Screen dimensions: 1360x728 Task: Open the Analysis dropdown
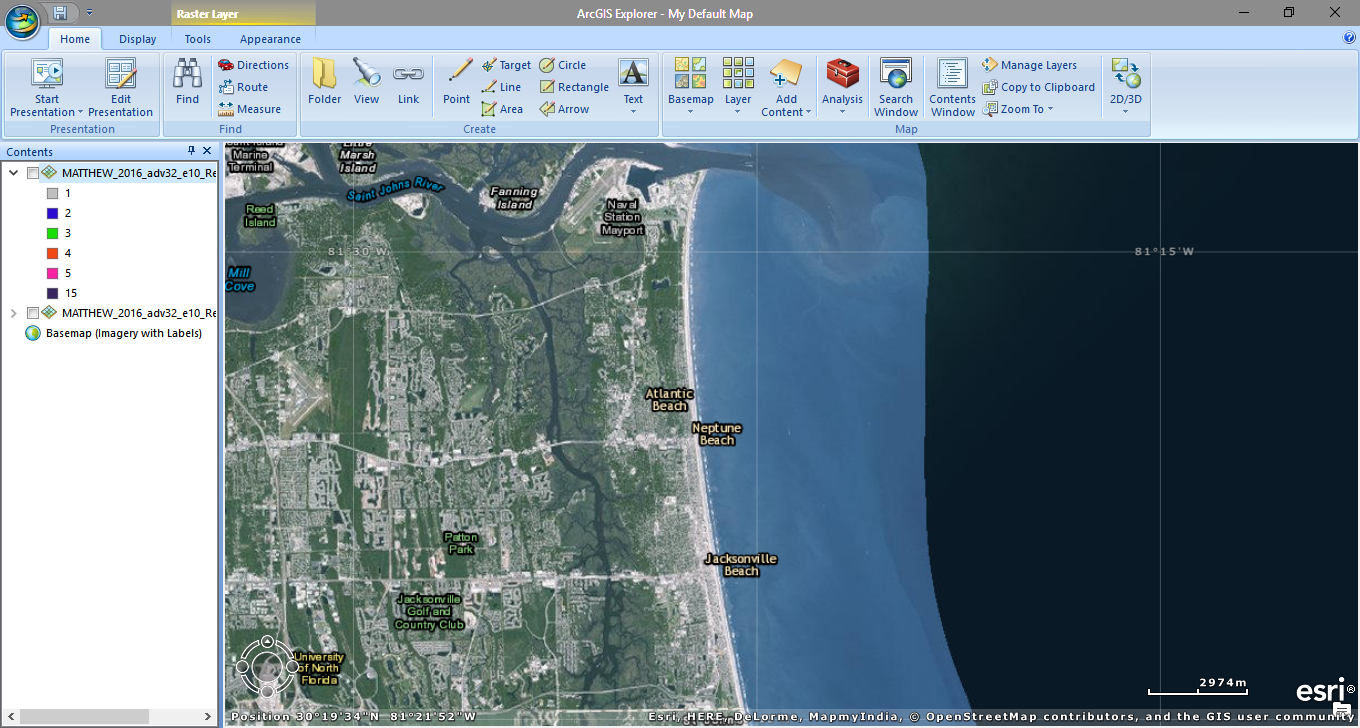(x=842, y=110)
